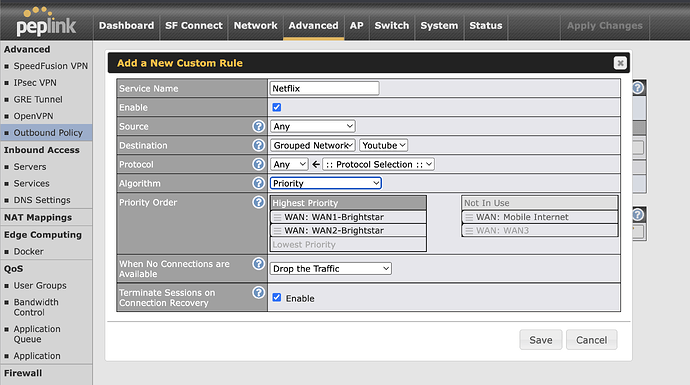Open help for When No Connections are Available
Viewport: 690px width, 385px height.
tap(258, 264)
